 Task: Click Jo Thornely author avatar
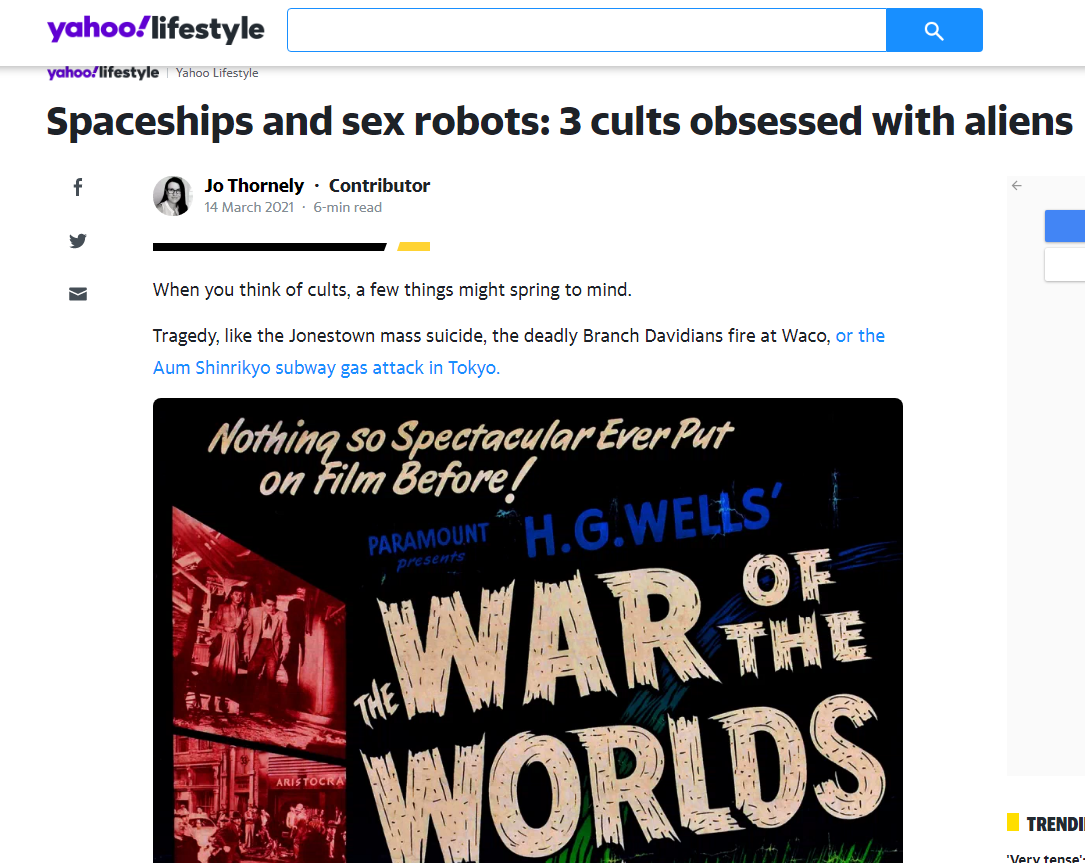click(x=172, y=196)
